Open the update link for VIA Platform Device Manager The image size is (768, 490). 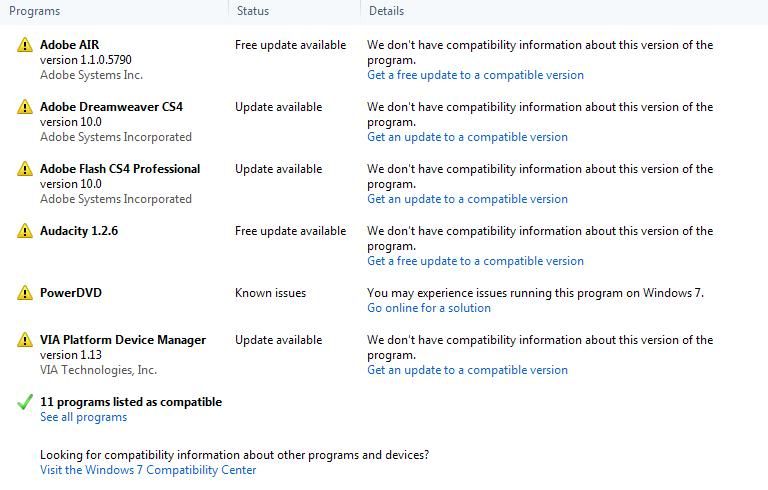click(467, 370)
